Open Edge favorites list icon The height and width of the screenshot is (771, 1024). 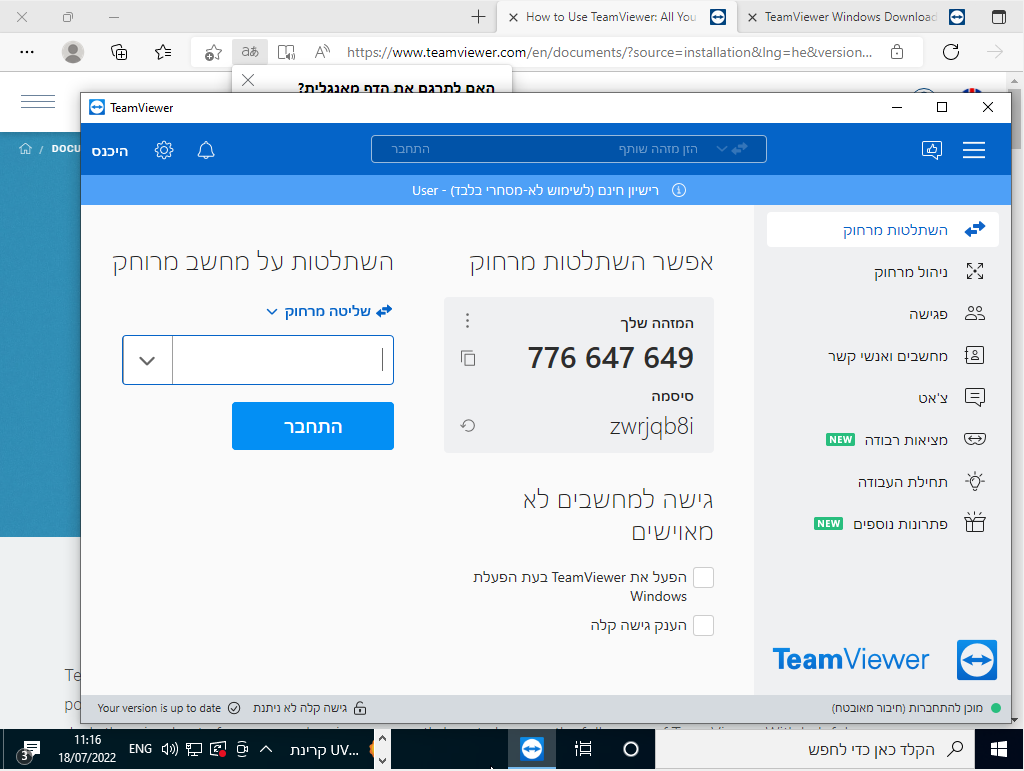click(x=163, y=52)
